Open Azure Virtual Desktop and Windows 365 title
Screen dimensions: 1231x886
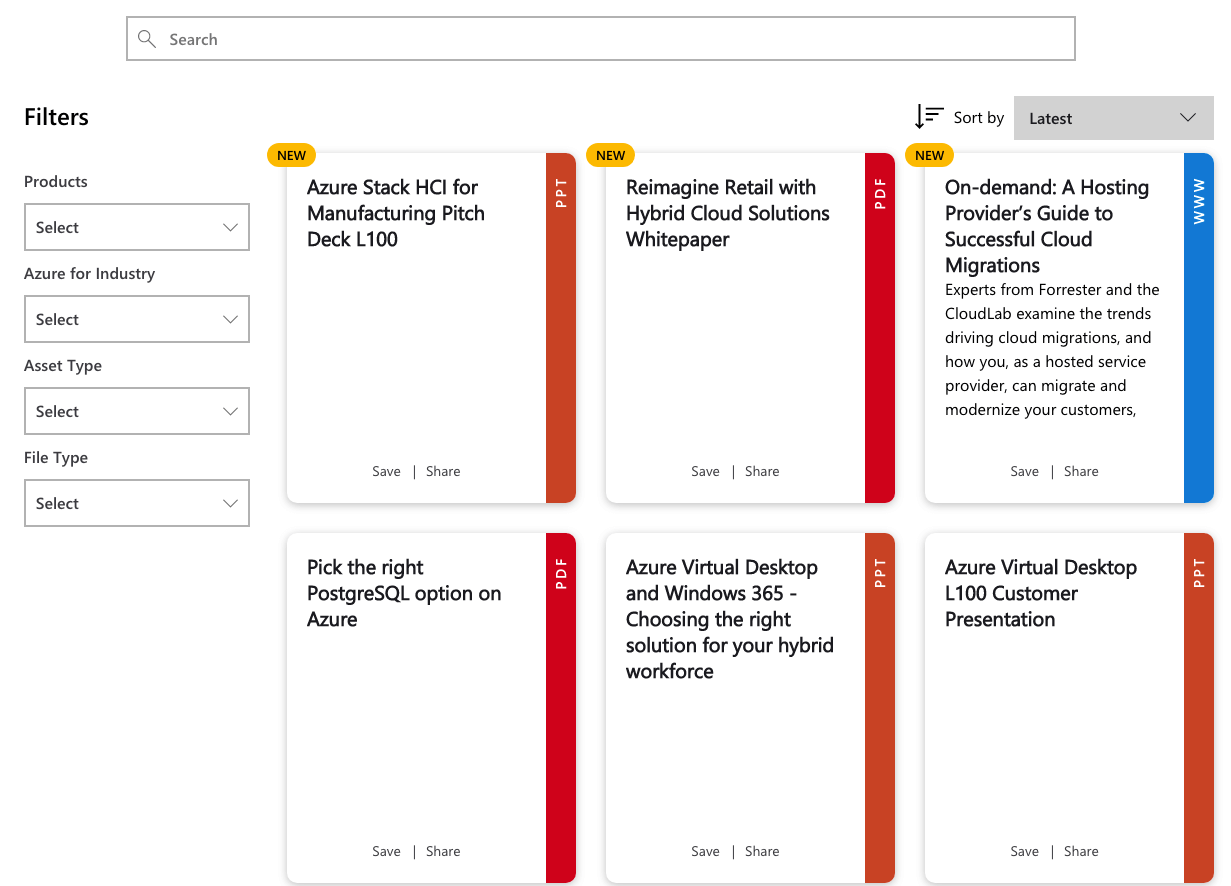pyautogui.click(x=729, y=619)
